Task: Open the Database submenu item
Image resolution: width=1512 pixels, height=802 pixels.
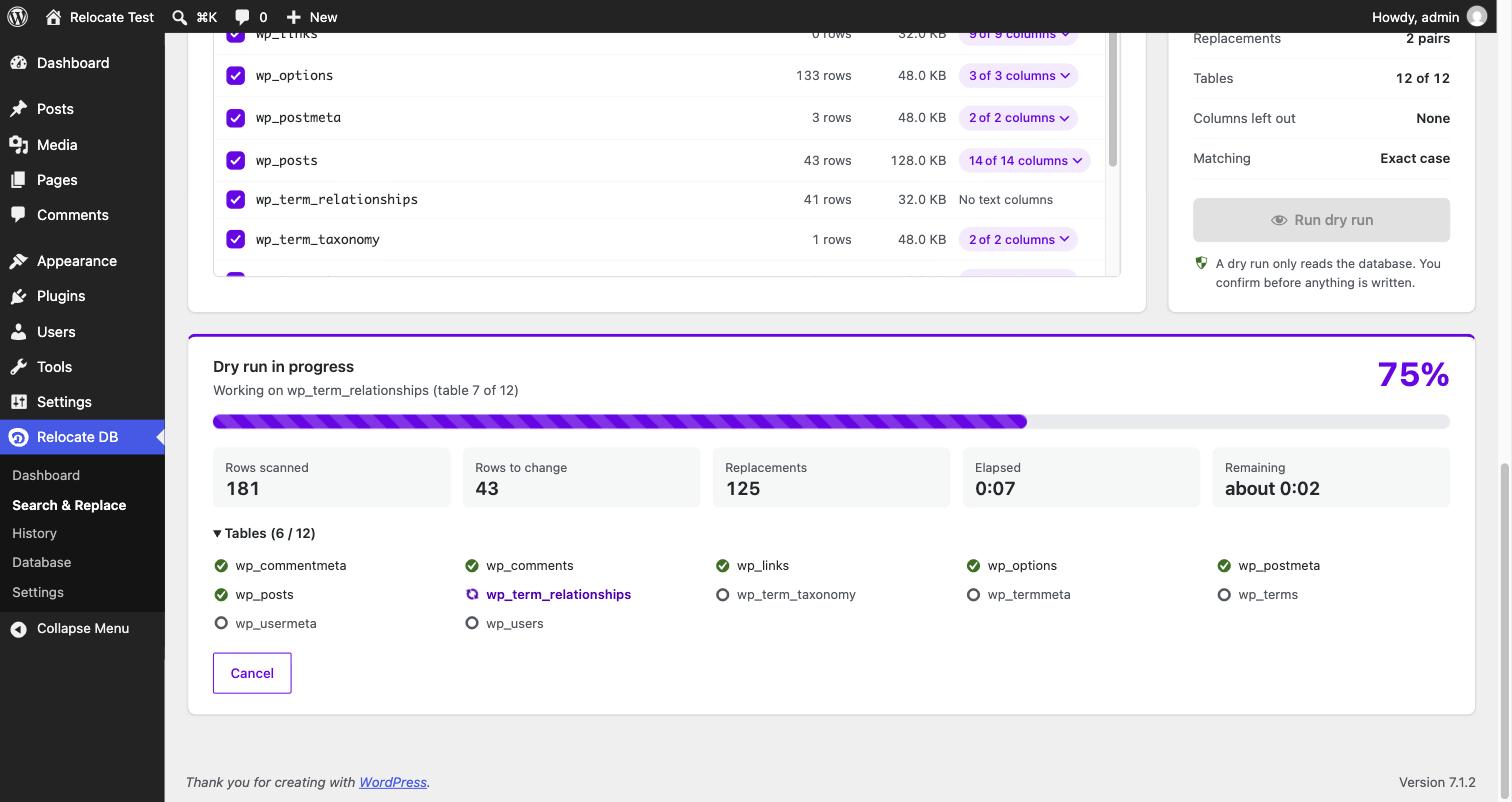Action: [x=41, y=562]
